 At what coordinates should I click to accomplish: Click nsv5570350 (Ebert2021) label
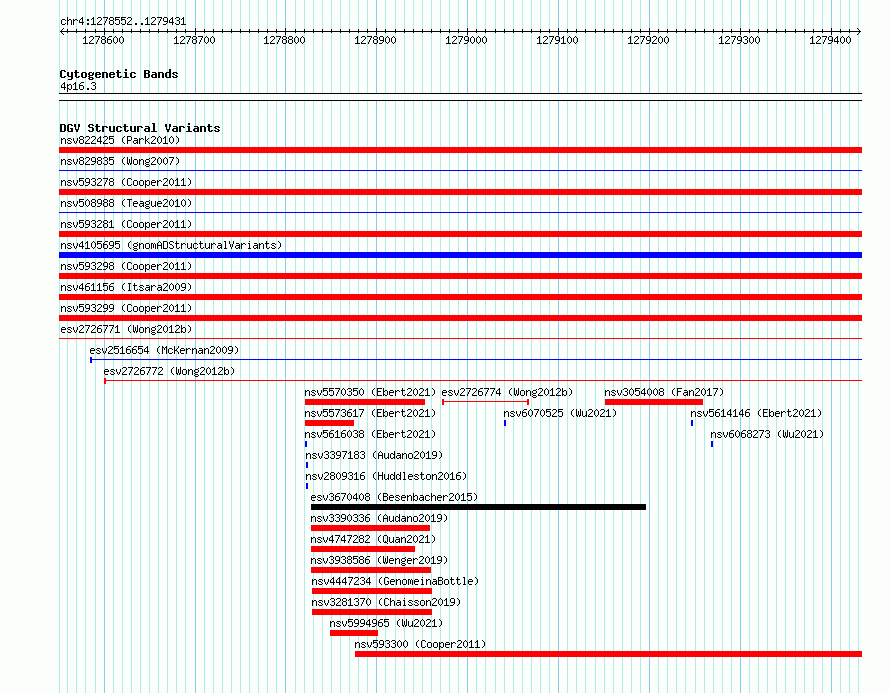point(370,392)
